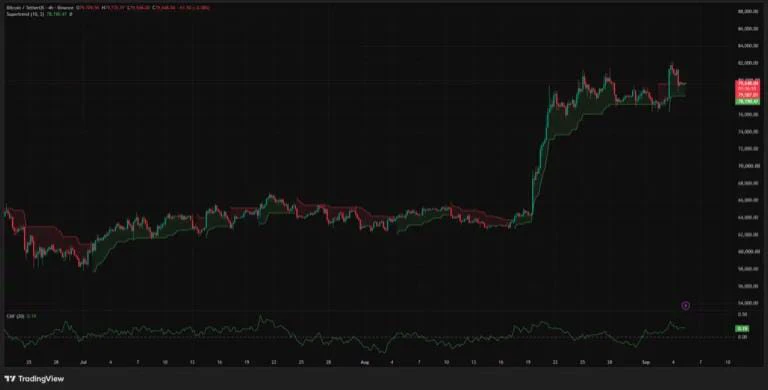Click the 84,000.00 price axis label
768x390 pixels.
(749, 46)
